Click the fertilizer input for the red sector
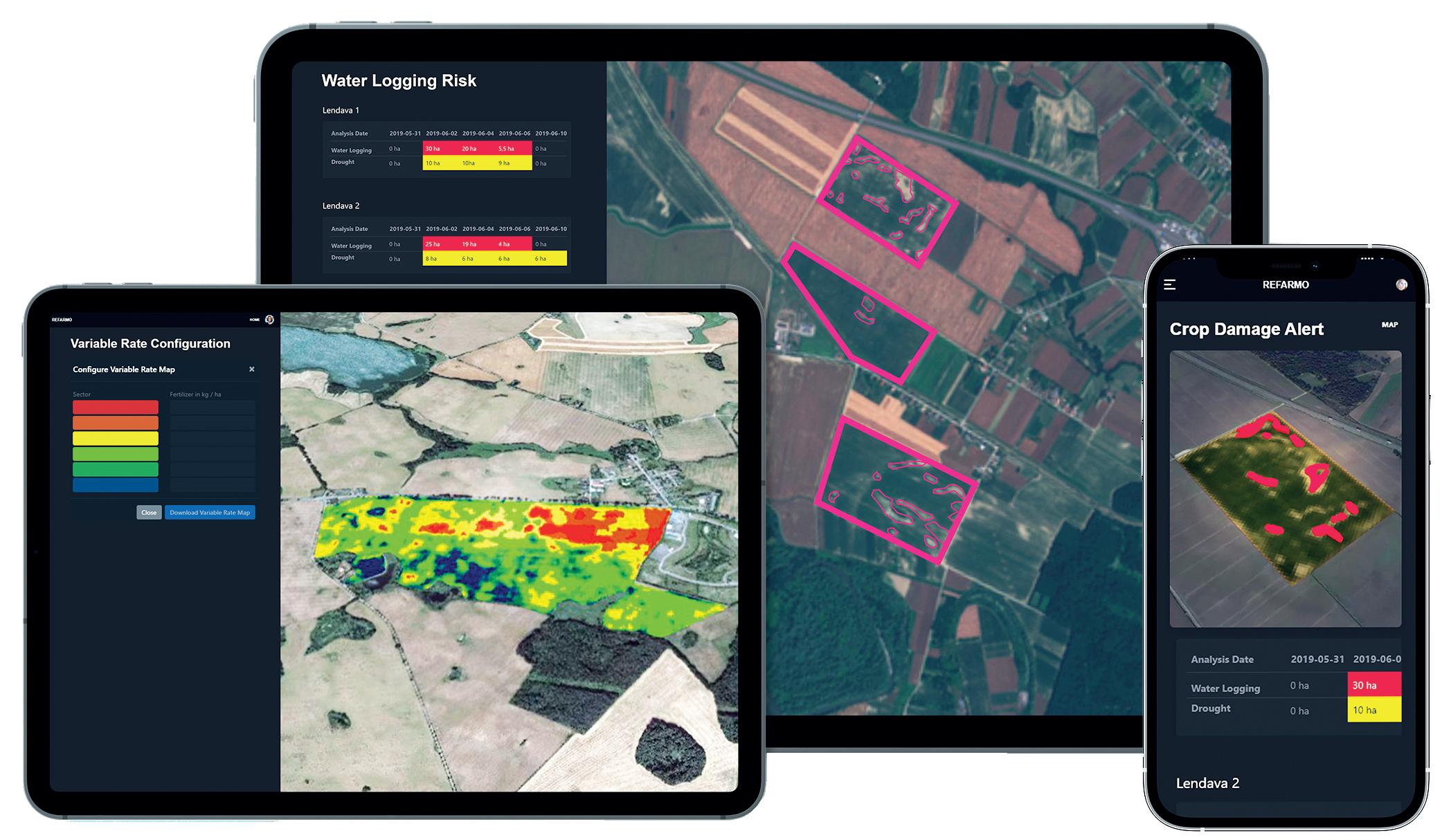Image resolution: width=1451 pixels, height=840 pixels. [213, 408]
